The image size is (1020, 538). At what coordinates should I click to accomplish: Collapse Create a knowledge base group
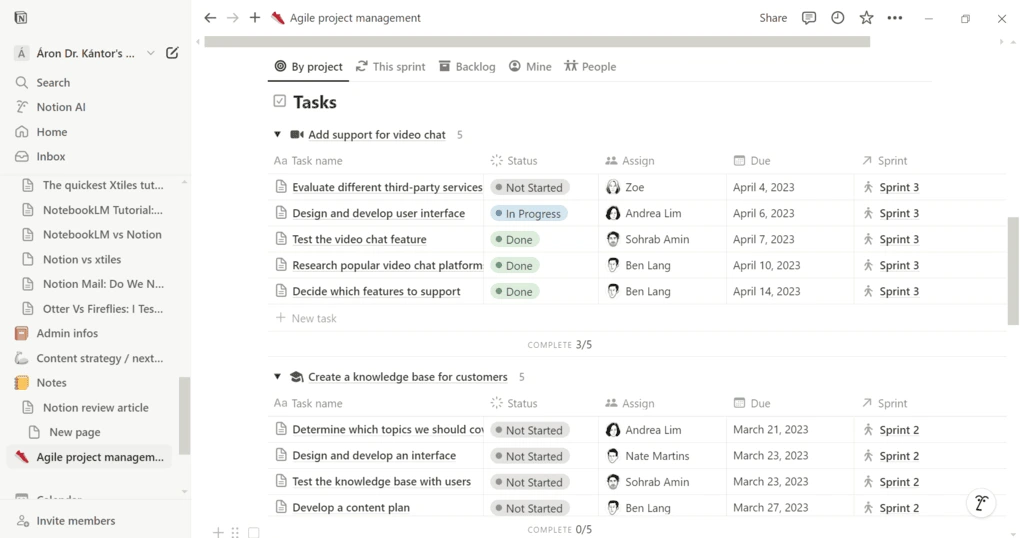(277, 377)
